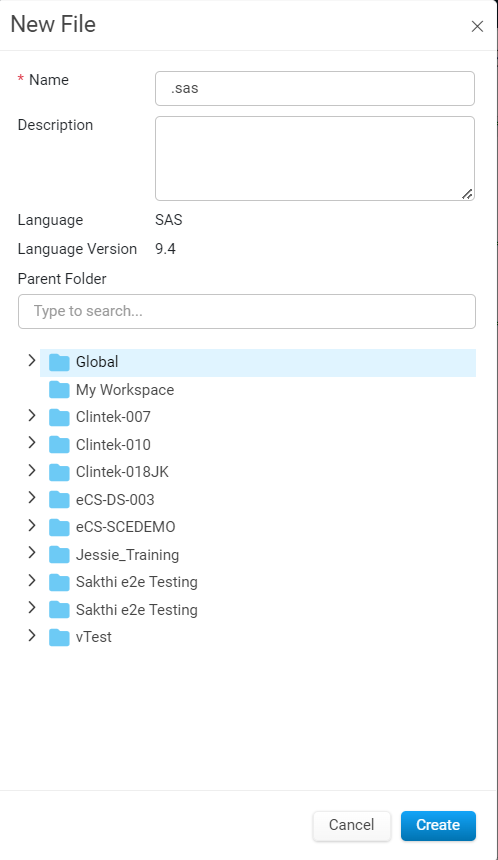
Task: Select the Sakthi e2e Testing label just below Jessie_Training
Action: click(137, 582)
